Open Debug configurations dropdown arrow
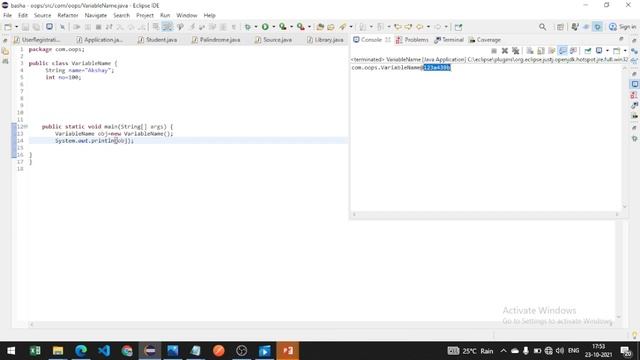Image resolution: width=640 pixels, height=360 pixels. point(256,27)
